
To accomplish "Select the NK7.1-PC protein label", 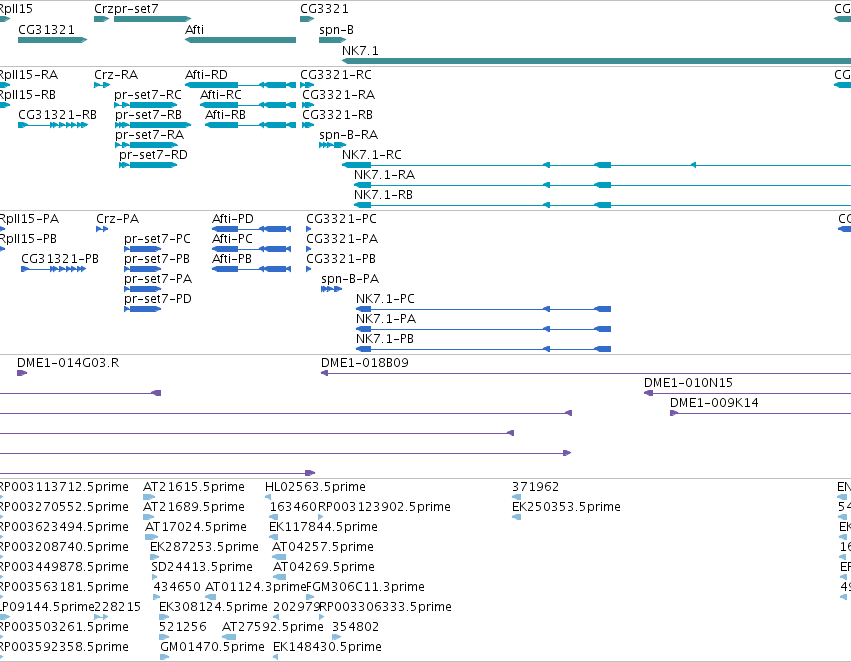I will click(x=385, y=300).
